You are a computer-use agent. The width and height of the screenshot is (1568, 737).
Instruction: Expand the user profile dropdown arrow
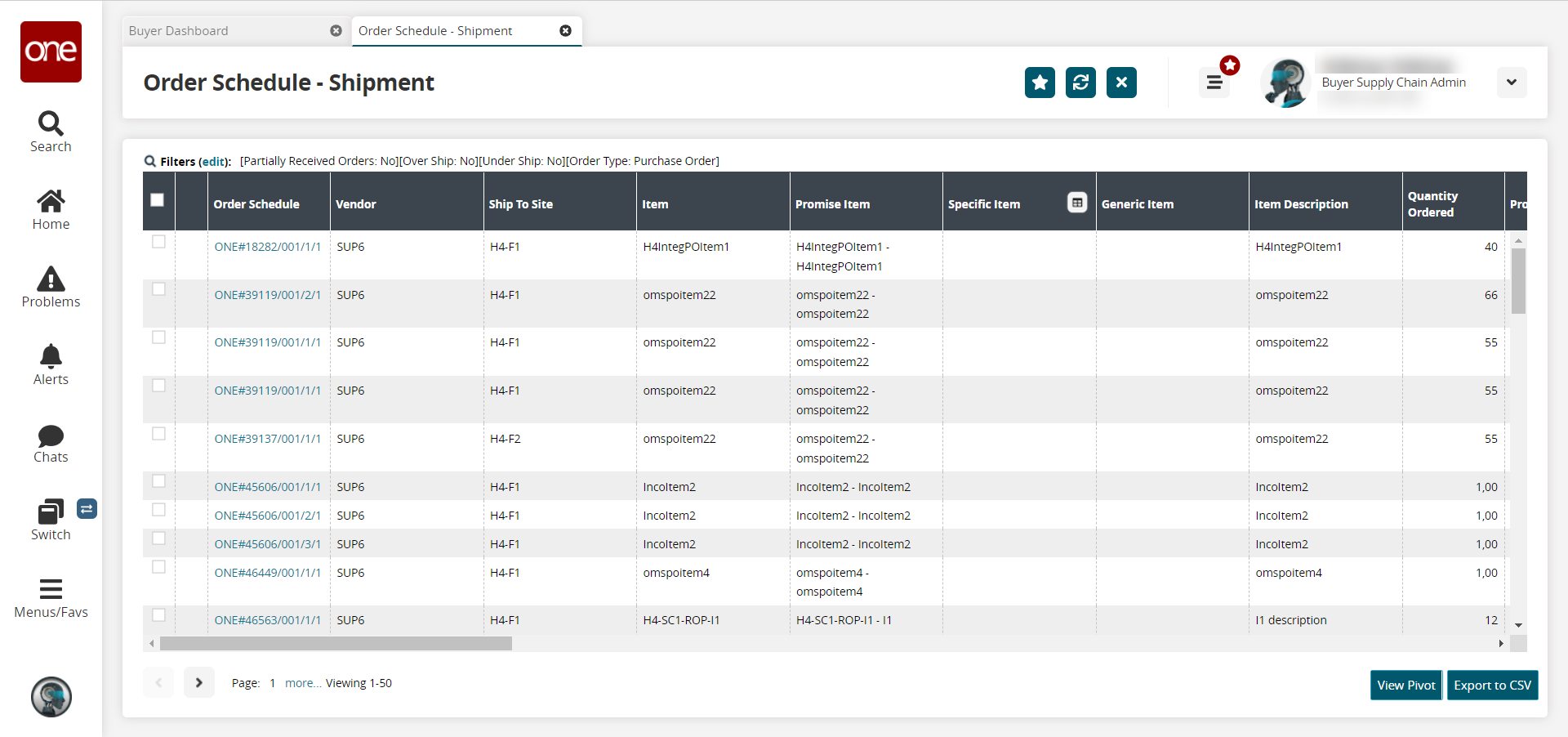pos(1511,83)
